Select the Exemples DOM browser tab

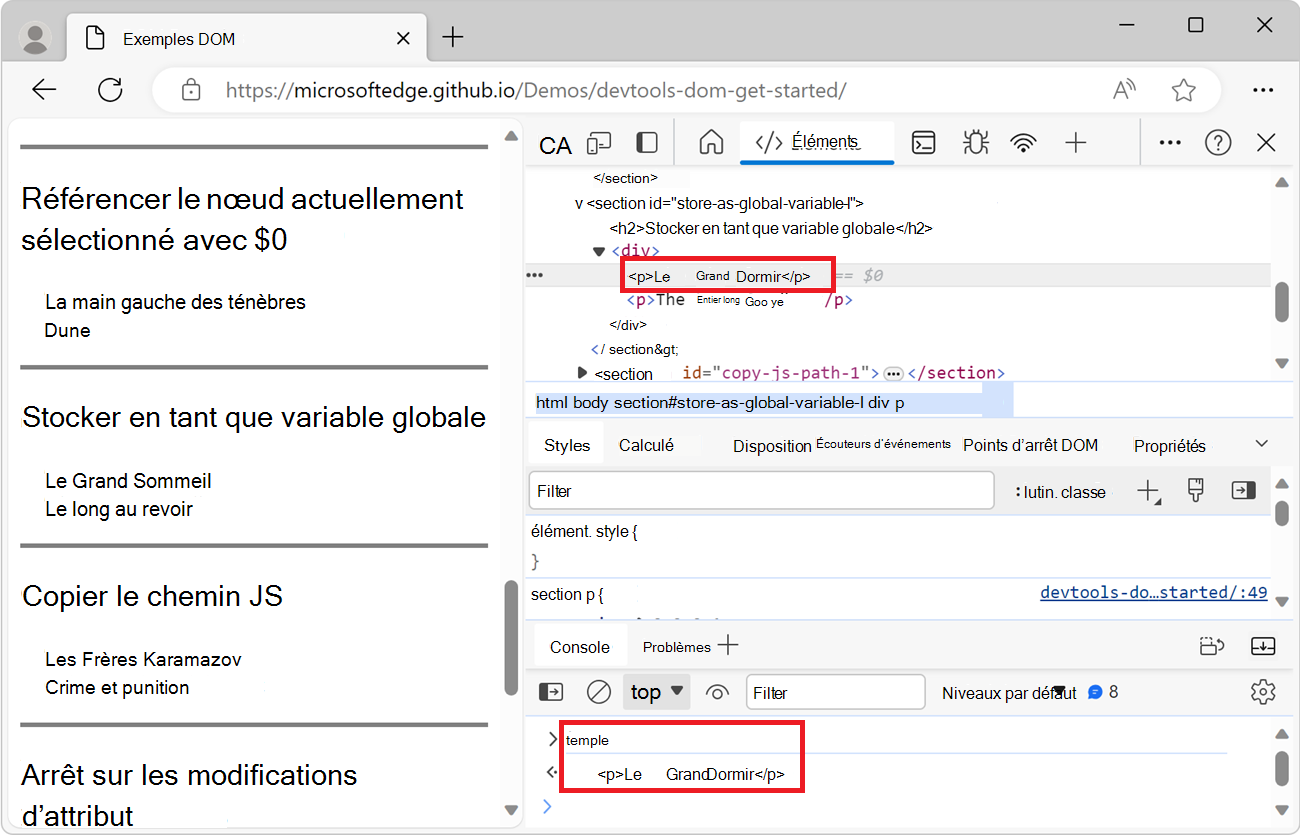[x=244, y=38]
